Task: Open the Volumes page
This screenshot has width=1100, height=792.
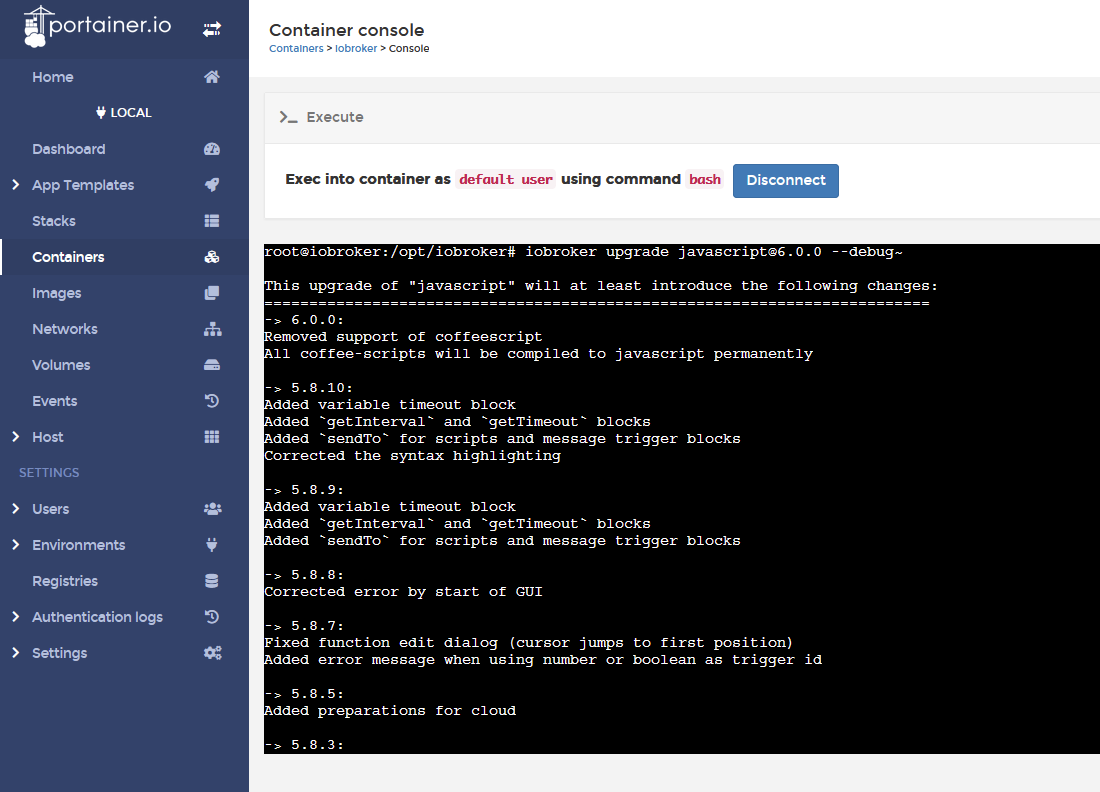Action: point(61,365)
